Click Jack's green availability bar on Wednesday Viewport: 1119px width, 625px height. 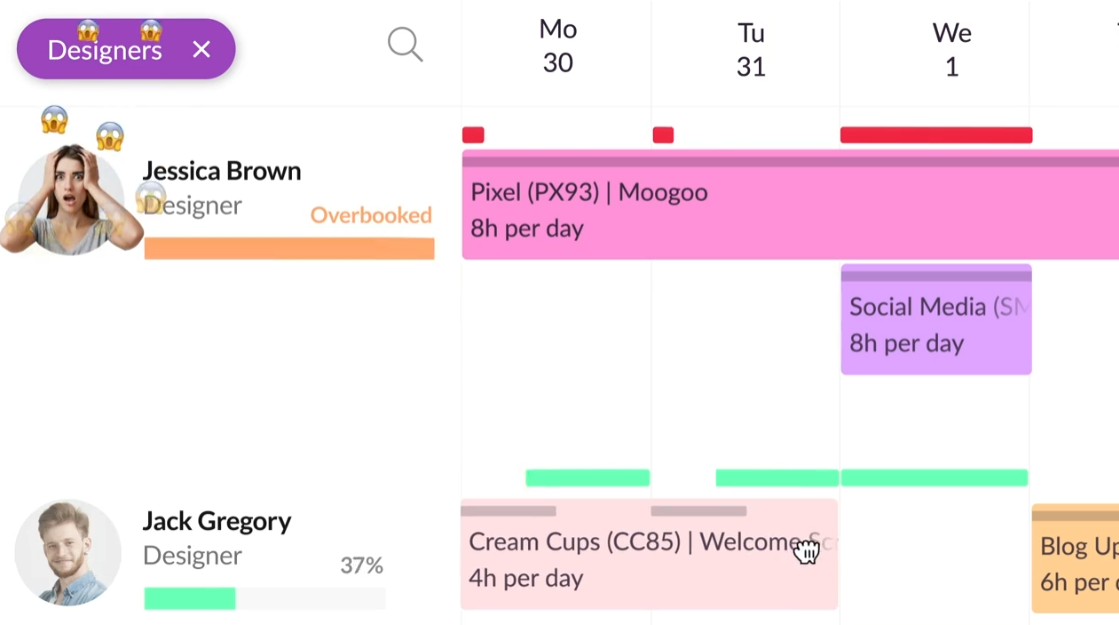point(934,478)
